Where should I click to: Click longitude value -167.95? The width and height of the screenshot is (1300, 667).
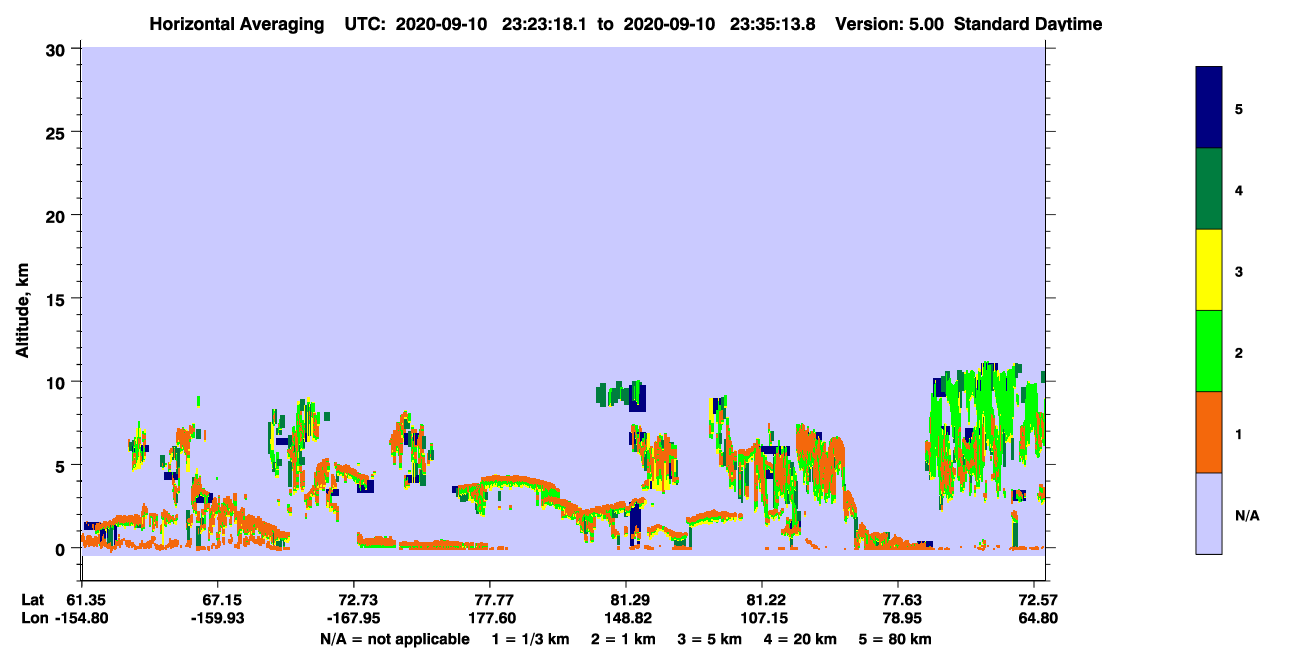(x=353, y=618)
